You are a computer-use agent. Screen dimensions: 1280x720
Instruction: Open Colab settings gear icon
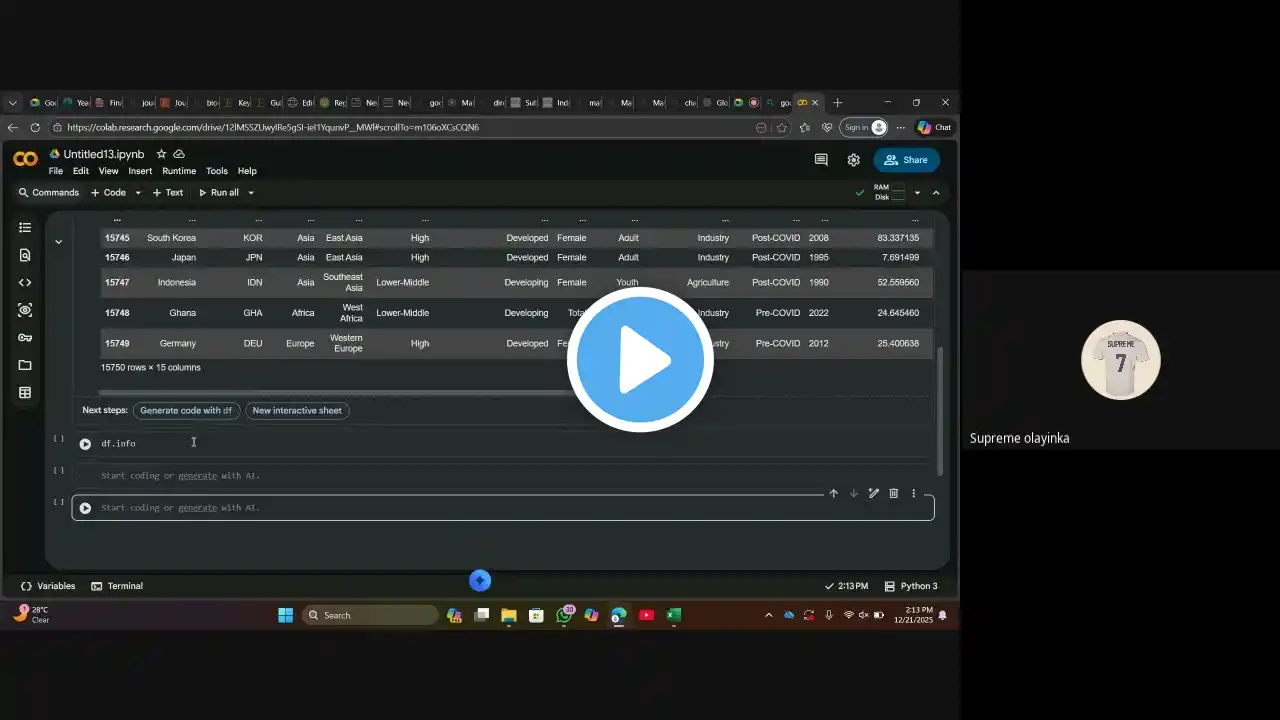(x=853, y=160)
